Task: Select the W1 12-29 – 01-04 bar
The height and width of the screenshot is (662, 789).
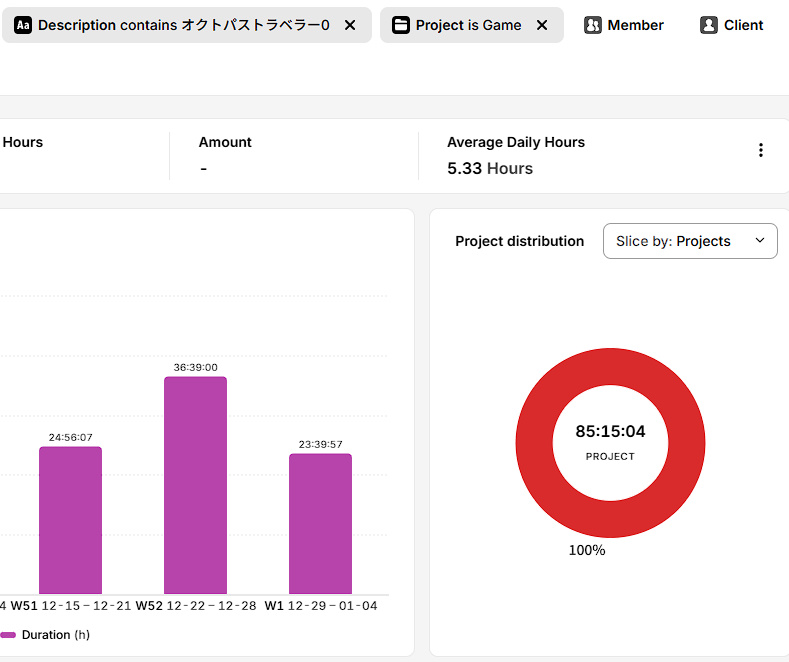Action: coord(320,524)
